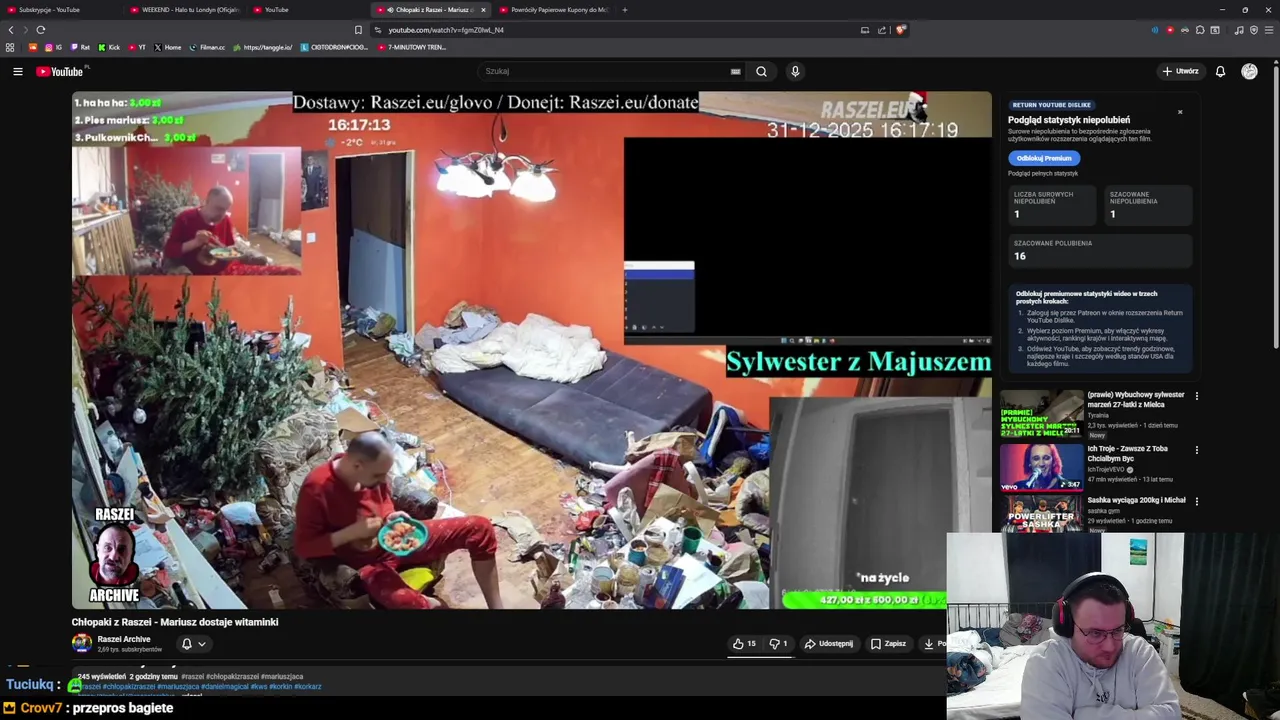The height and width of the screenshot is (720, 1280).
Task: Start voice search with the microphone icon
Action: (795, 71)
